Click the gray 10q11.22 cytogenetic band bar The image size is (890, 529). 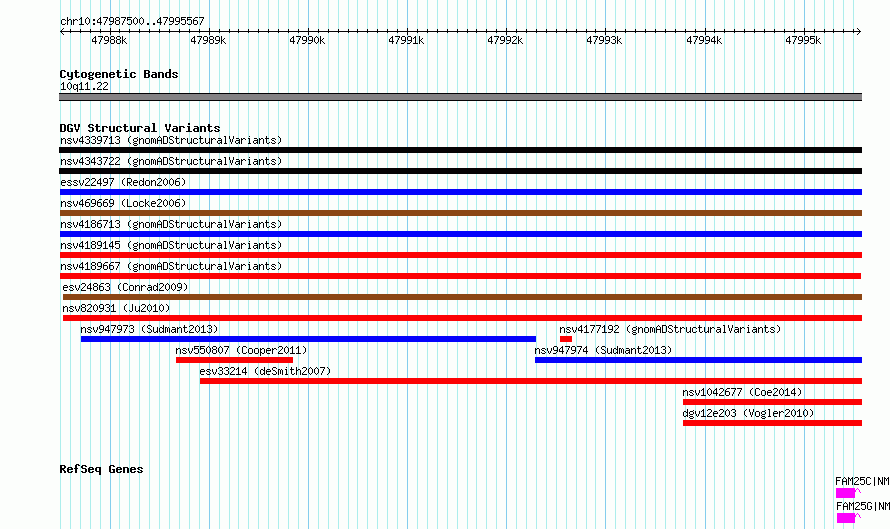pyautogui.click(x=460, y=97)
